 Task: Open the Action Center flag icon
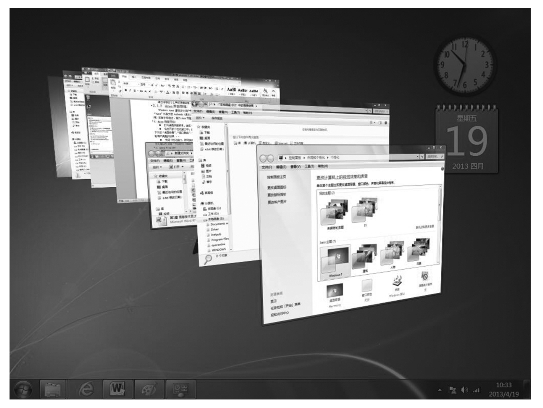click(452, 390)
